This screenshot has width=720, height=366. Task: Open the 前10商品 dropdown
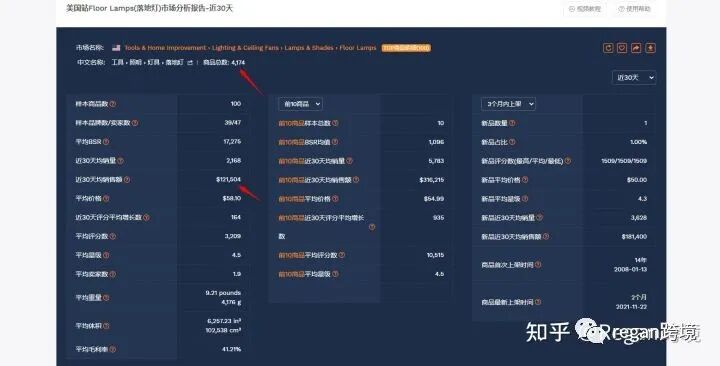[300, 104]
